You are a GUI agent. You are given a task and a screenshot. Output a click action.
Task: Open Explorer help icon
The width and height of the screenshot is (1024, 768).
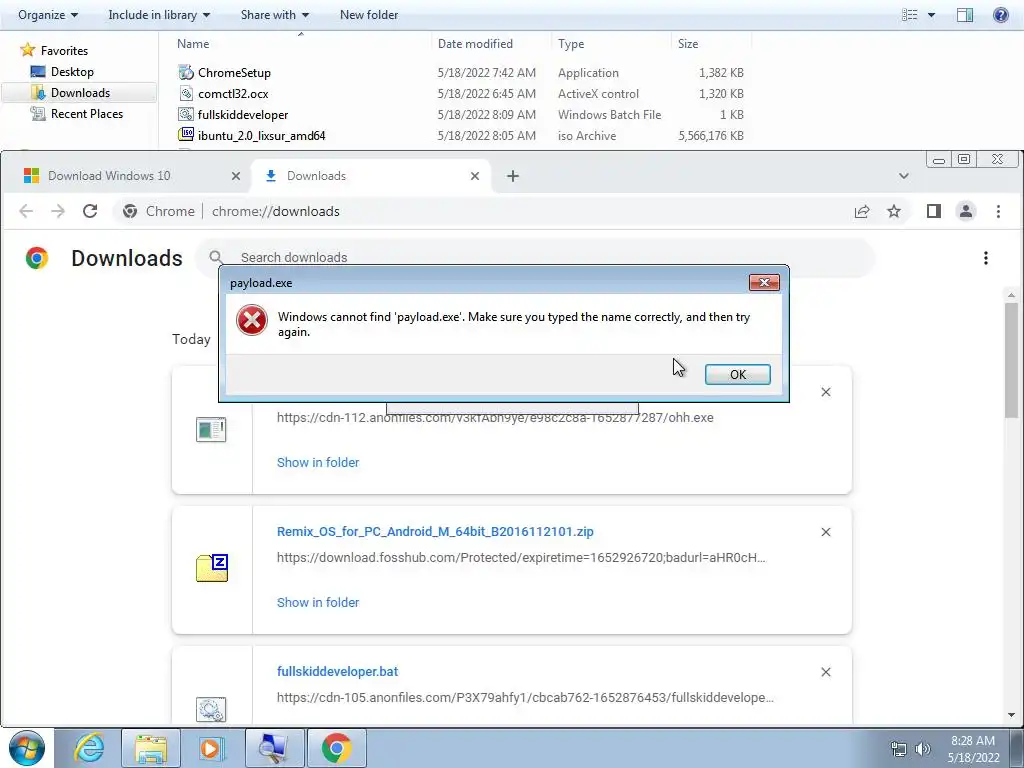1000,14
